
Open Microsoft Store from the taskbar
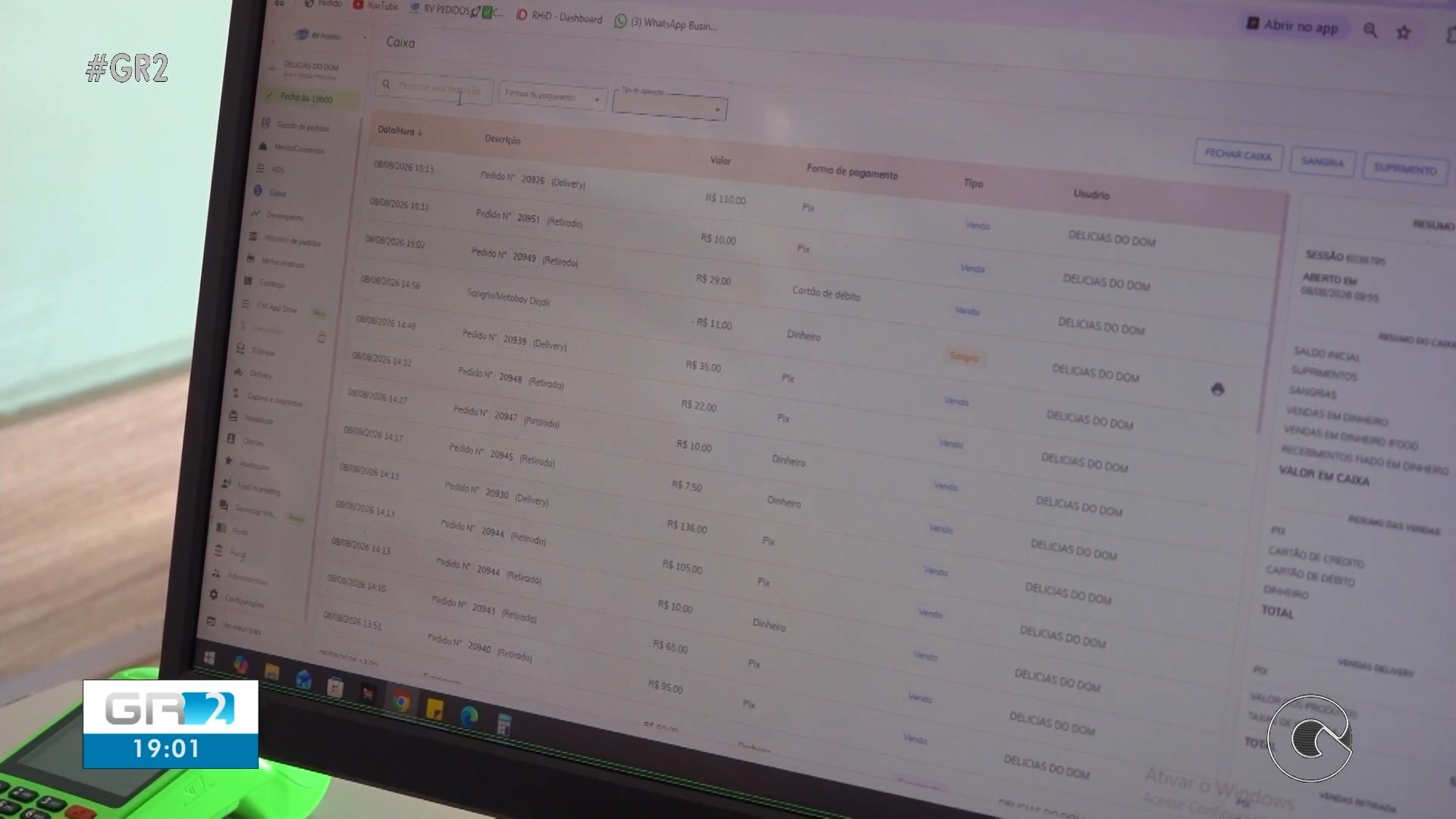[335, 687]
